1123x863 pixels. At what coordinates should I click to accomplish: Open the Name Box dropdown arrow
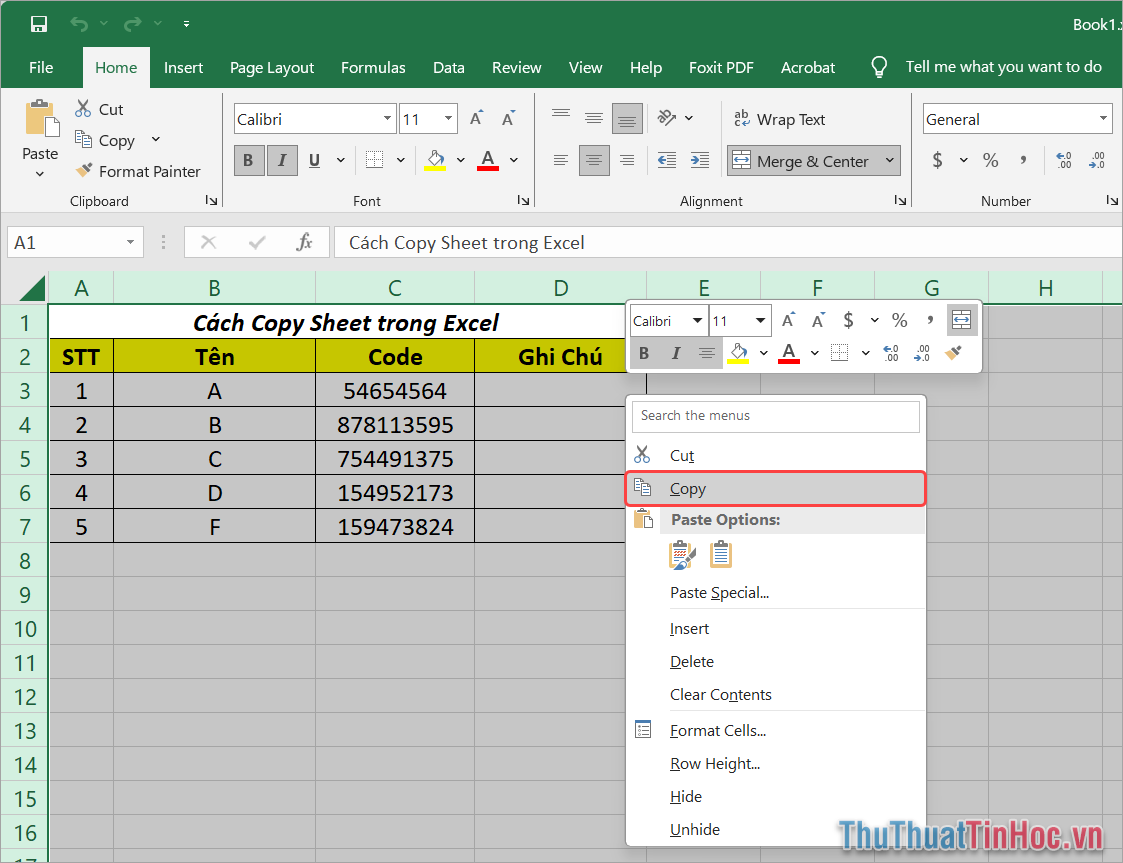tap(130, 242)
